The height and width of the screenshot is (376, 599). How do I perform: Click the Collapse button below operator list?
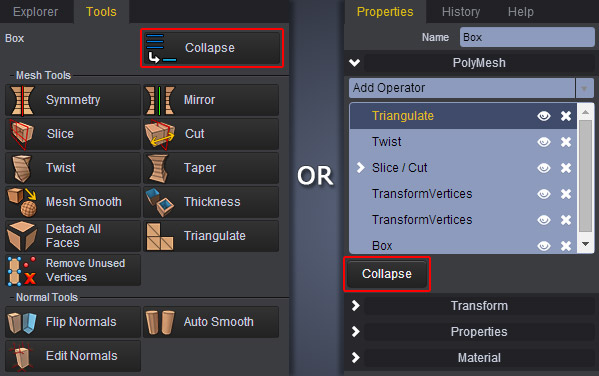(387, 274)
